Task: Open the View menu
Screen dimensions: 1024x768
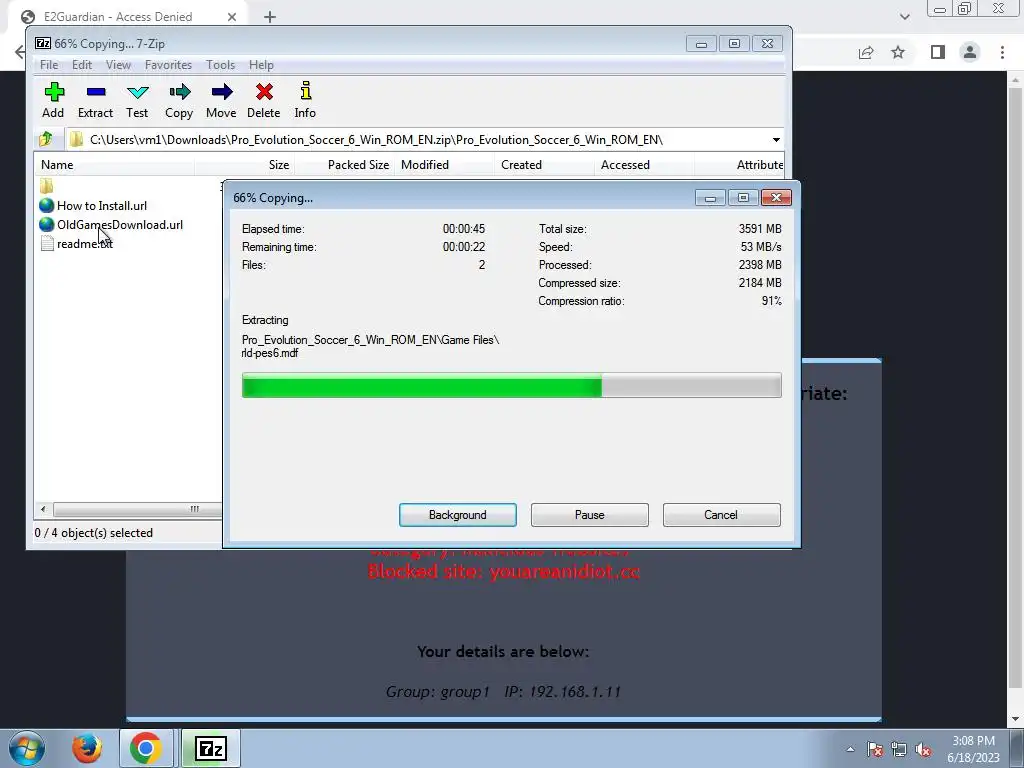Action: point(118,65)
